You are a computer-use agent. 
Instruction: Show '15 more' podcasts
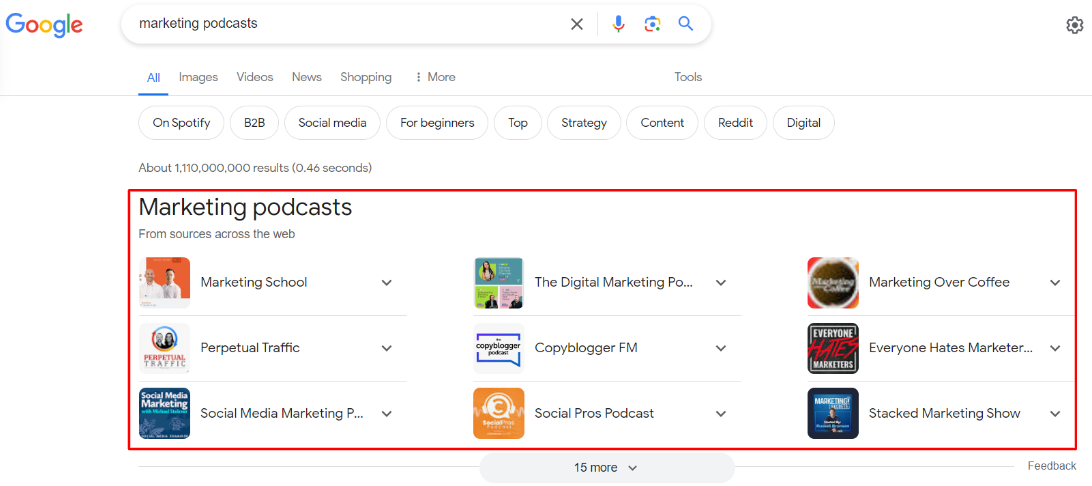click(607, 468)
